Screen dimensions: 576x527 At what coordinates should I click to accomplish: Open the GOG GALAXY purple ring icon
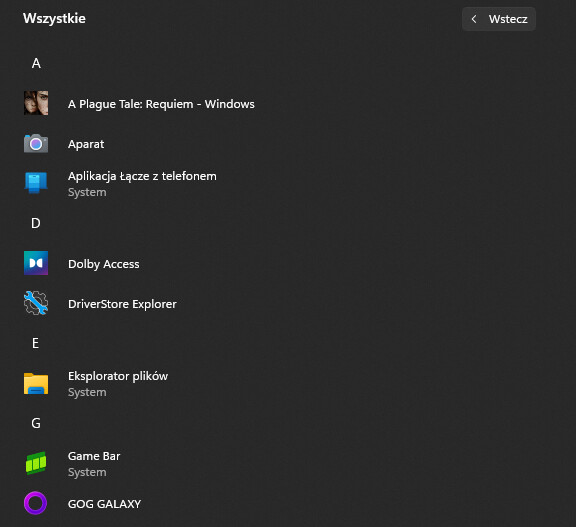click(36, 503)
